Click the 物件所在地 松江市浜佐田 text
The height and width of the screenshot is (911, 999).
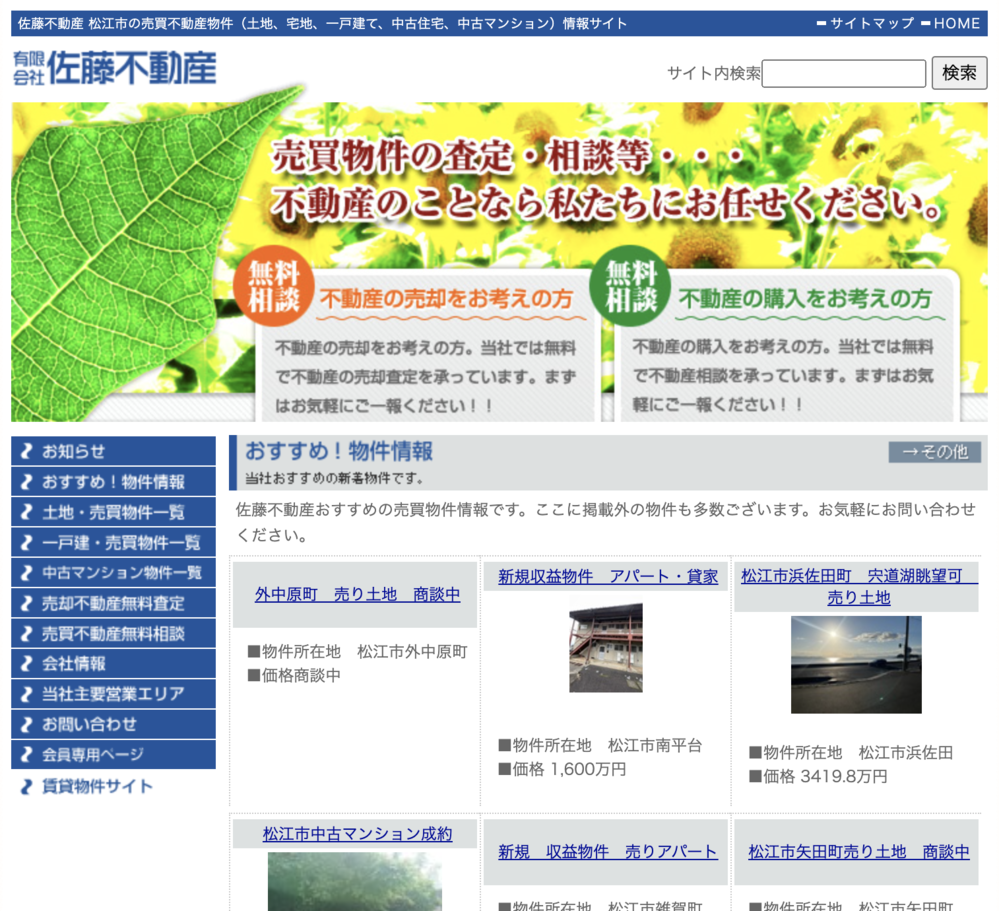pyautogui.click(x=851, y=753)
